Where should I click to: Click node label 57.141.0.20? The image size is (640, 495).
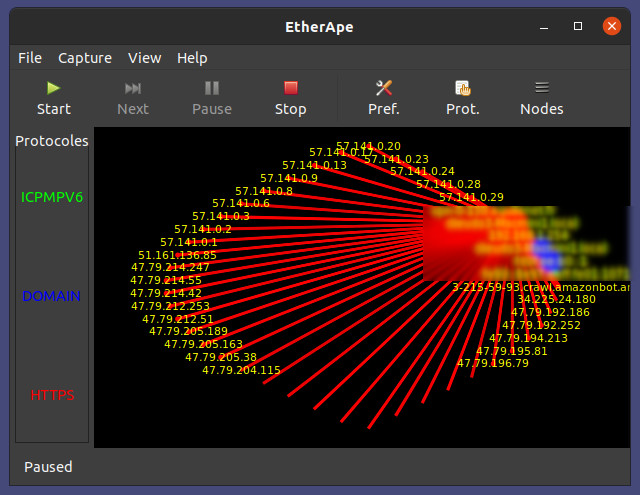click(368, 146)
